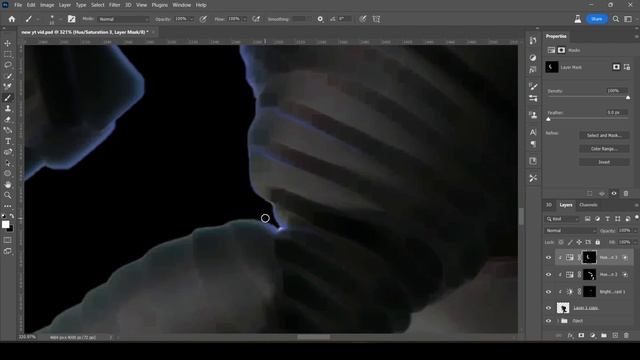
Task: Toggle mask visibility eye in Properties panel
Action: pos(614,193)
